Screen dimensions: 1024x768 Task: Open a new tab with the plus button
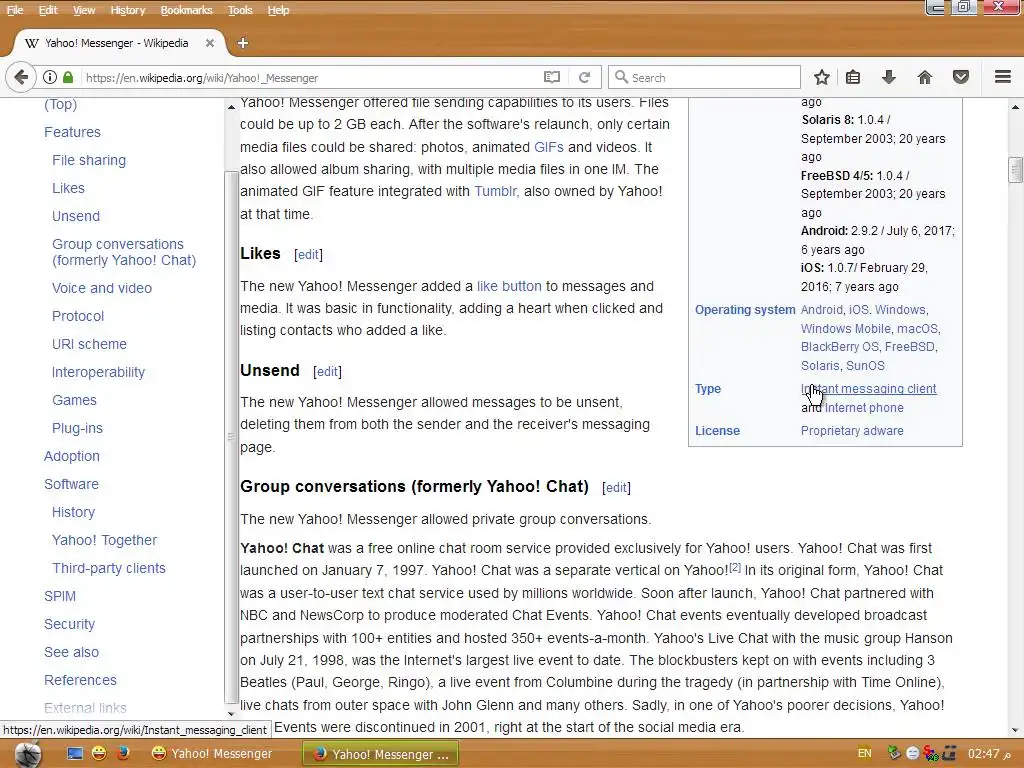pyautogui.click(x=243, y=43)
